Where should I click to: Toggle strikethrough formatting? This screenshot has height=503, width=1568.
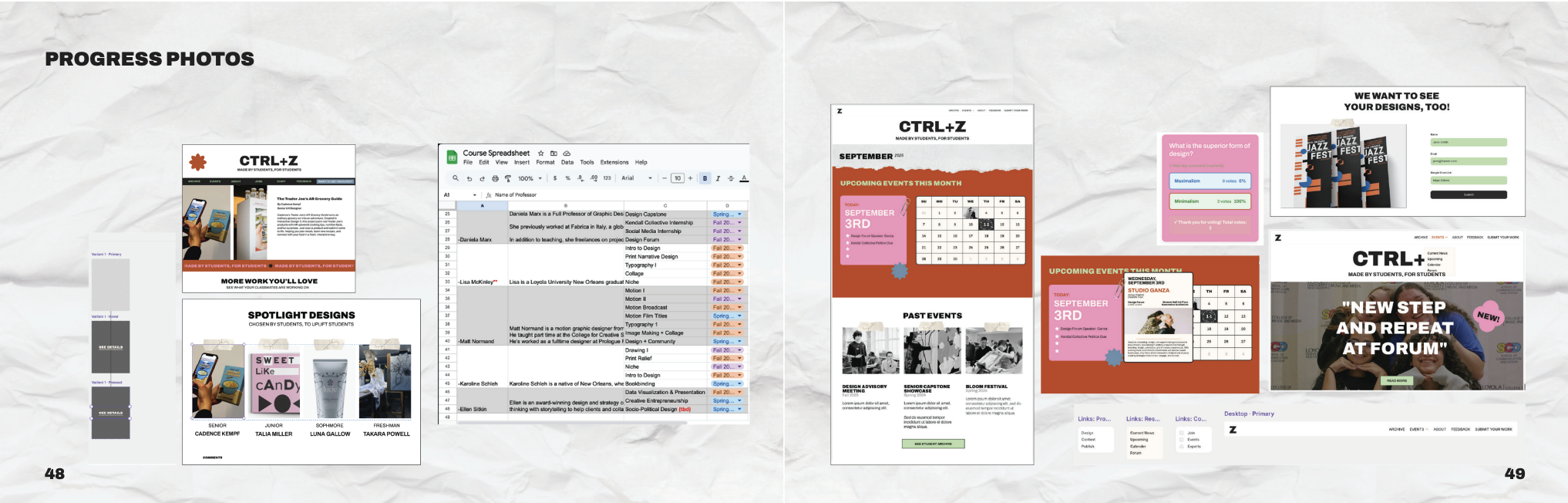[x=731, y=178]
